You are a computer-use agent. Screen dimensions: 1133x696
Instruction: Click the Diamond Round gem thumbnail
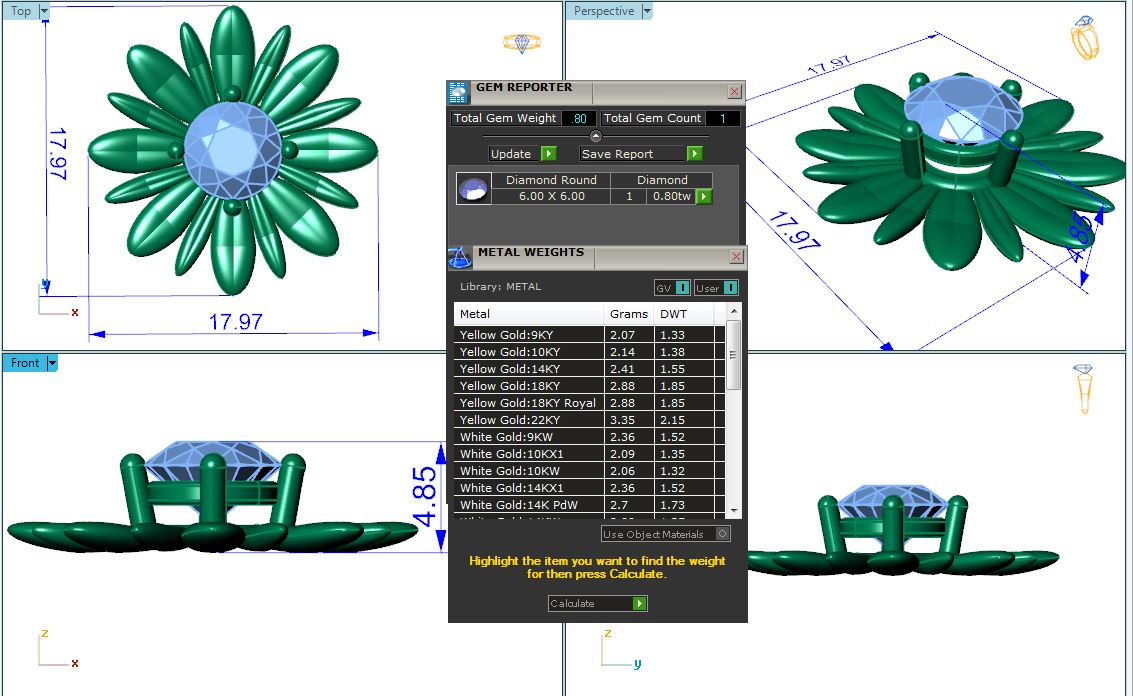(x=473, y=188)
